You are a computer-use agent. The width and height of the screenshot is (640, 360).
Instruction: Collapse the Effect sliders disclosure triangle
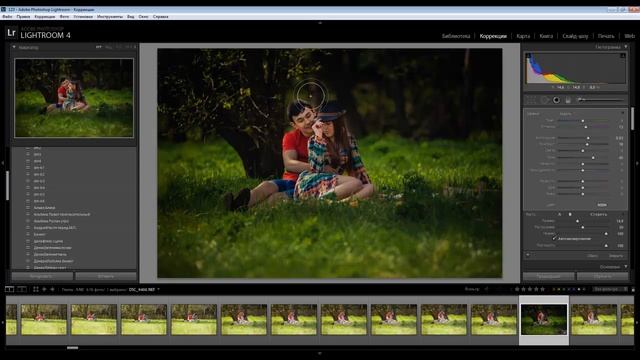click(622, 113)
